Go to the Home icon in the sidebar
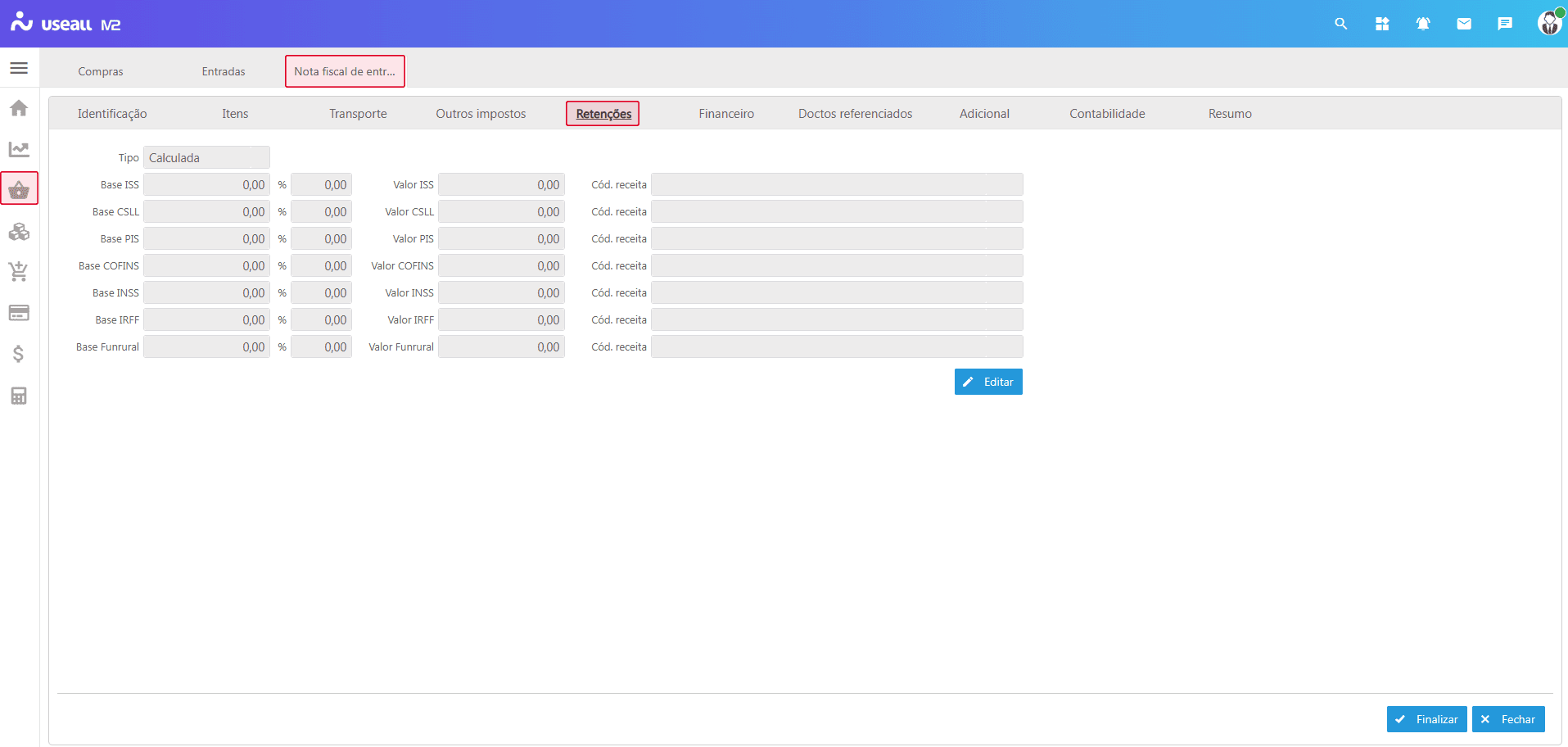The height and width of the screenshot is (747, 1568). 19,108
